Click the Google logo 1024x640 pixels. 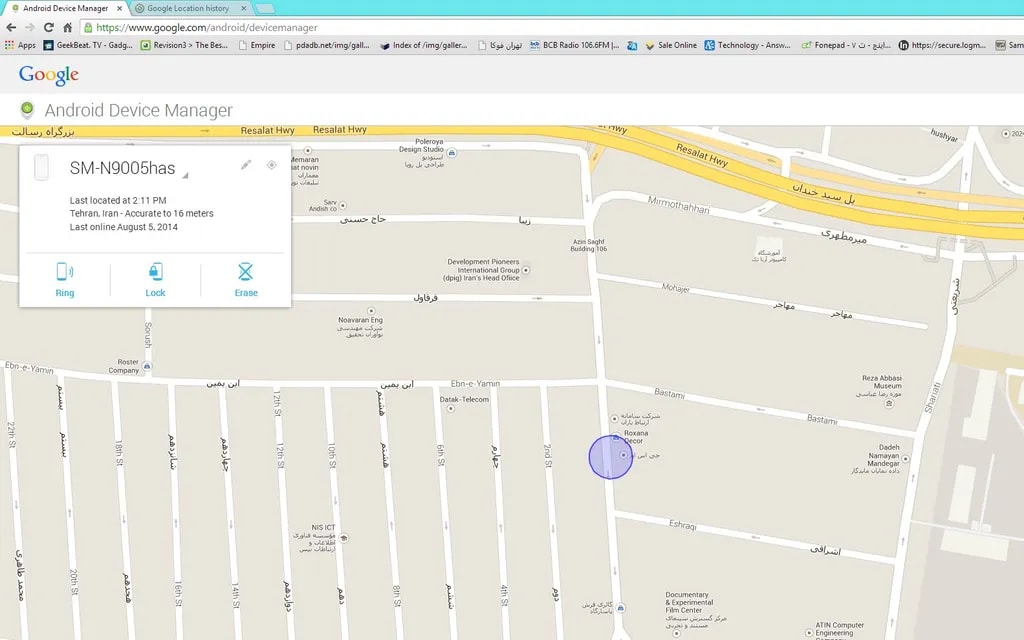tap(48, 75)
